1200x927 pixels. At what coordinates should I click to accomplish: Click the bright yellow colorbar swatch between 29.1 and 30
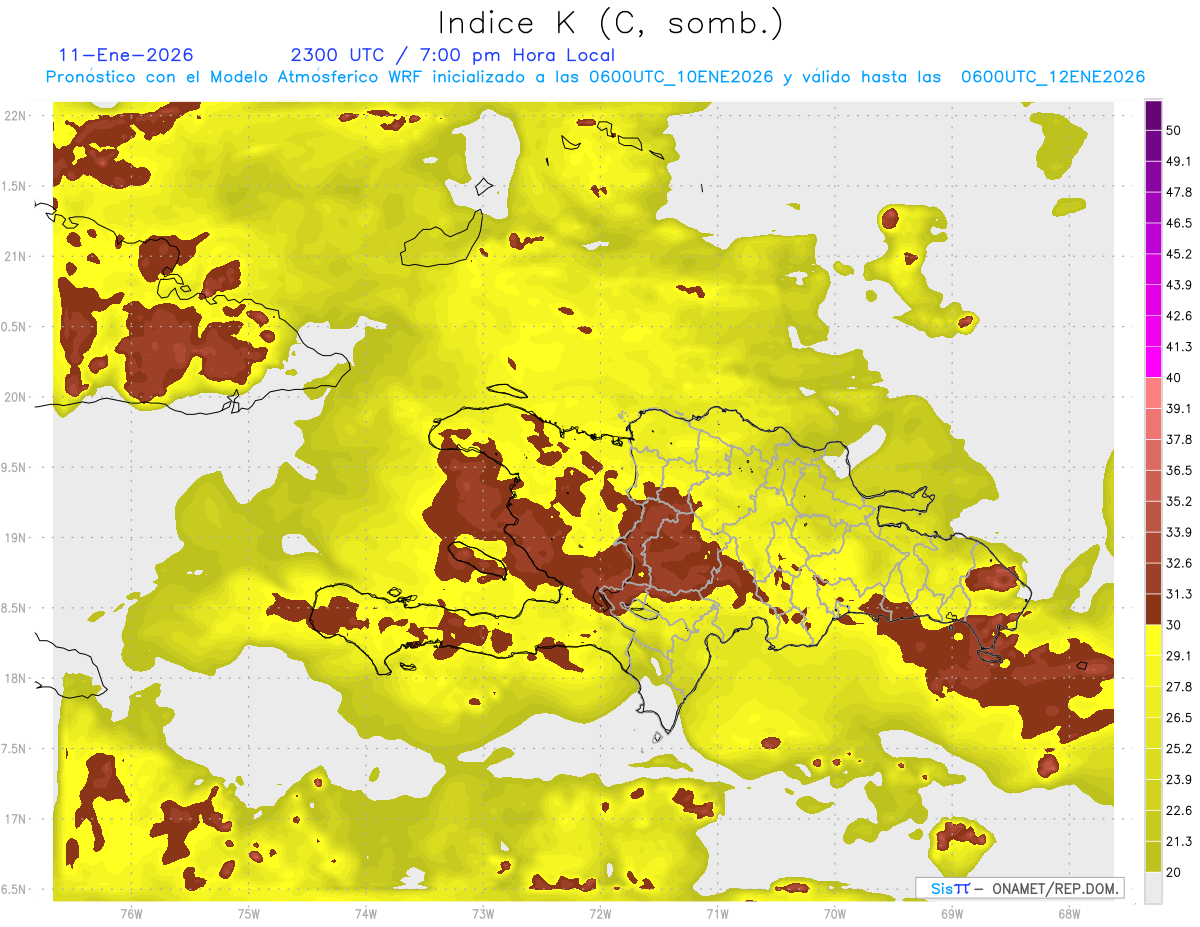click(x=1153, y=641)
